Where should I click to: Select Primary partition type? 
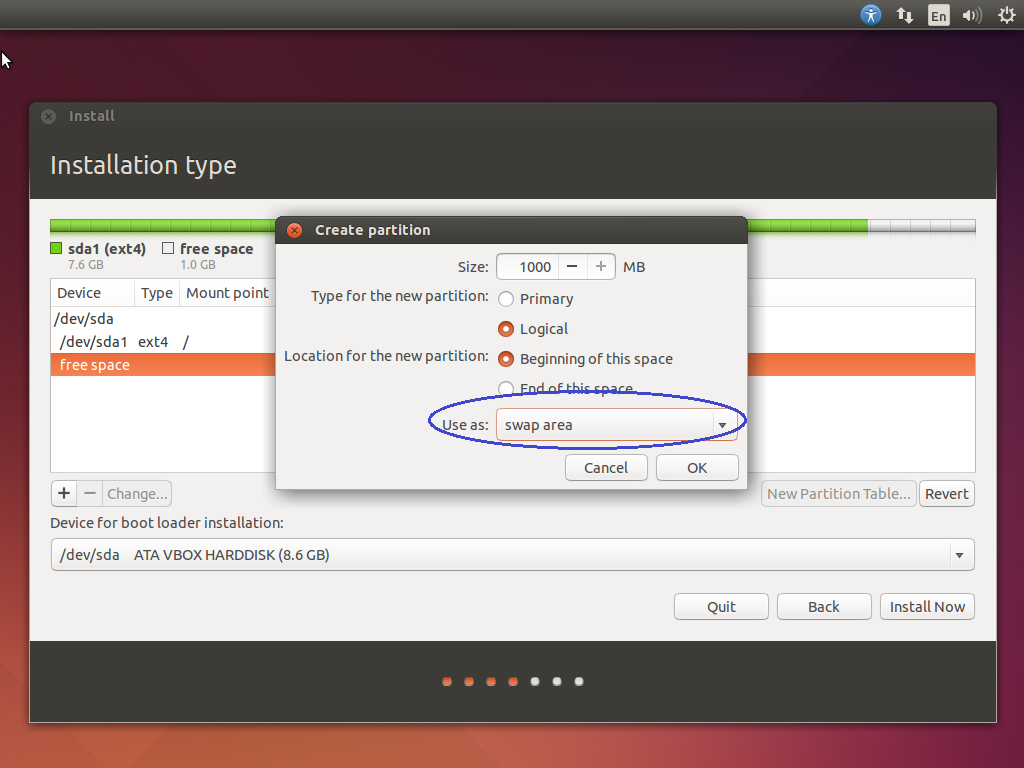click(x=506, y=298)
